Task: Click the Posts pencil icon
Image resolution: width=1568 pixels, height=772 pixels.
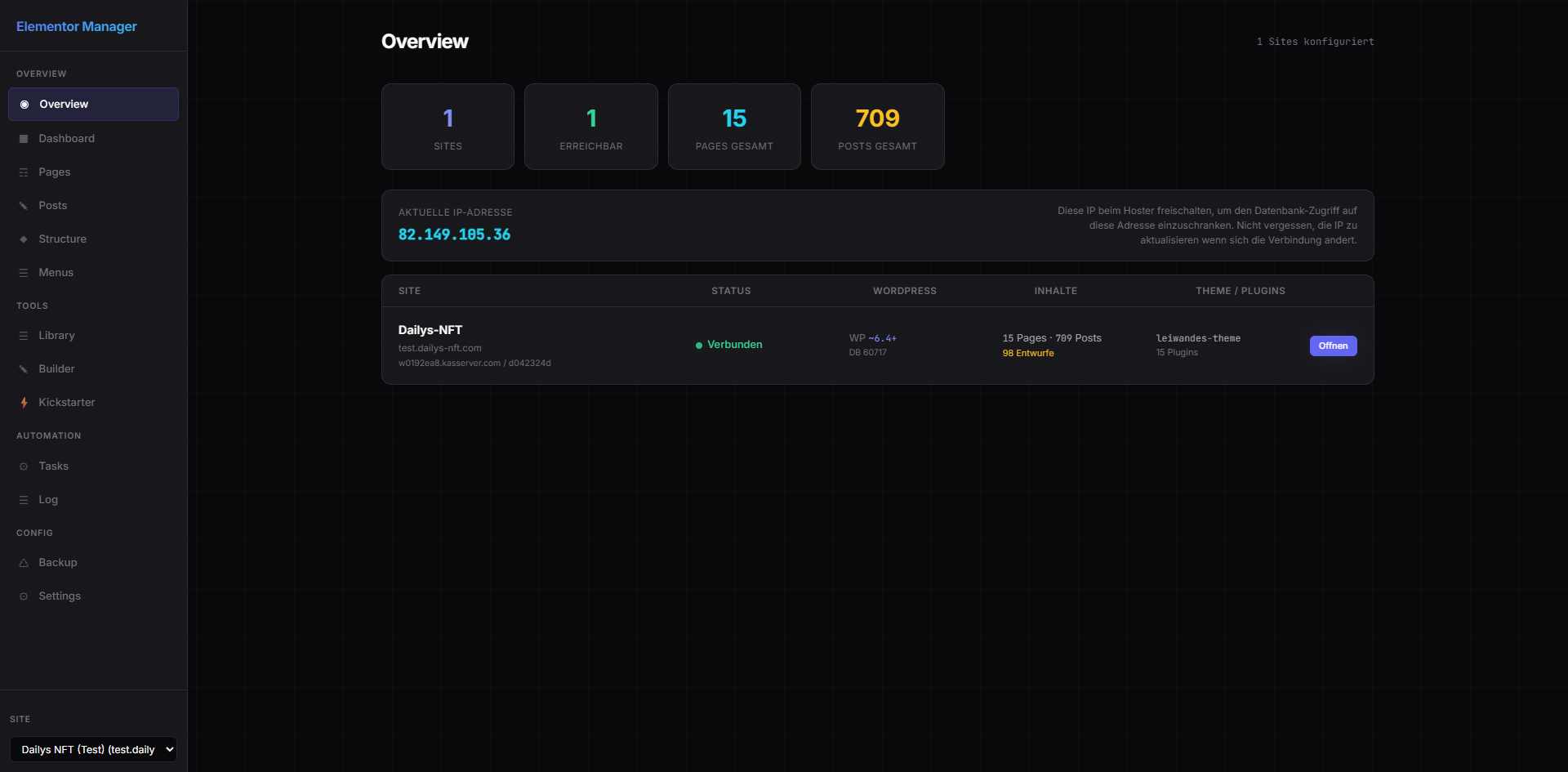Action: coord(24,206)
